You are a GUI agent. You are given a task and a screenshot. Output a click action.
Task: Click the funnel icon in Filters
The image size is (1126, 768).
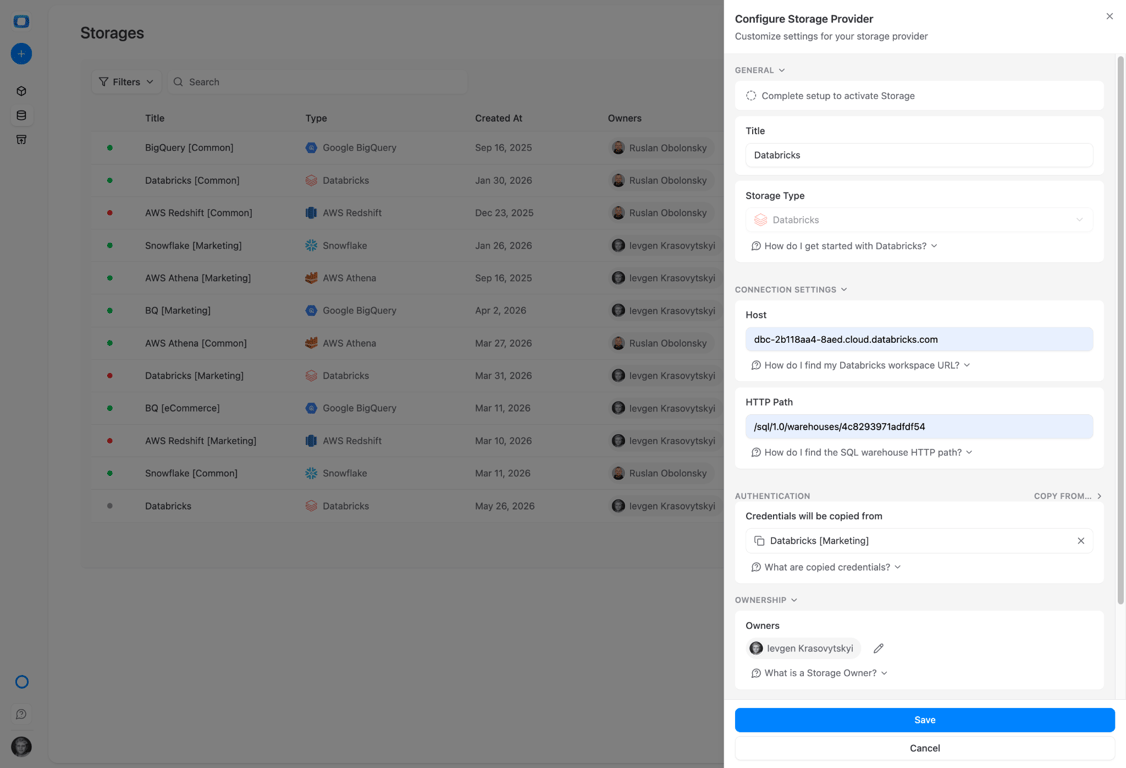click(x=103, y=82)
